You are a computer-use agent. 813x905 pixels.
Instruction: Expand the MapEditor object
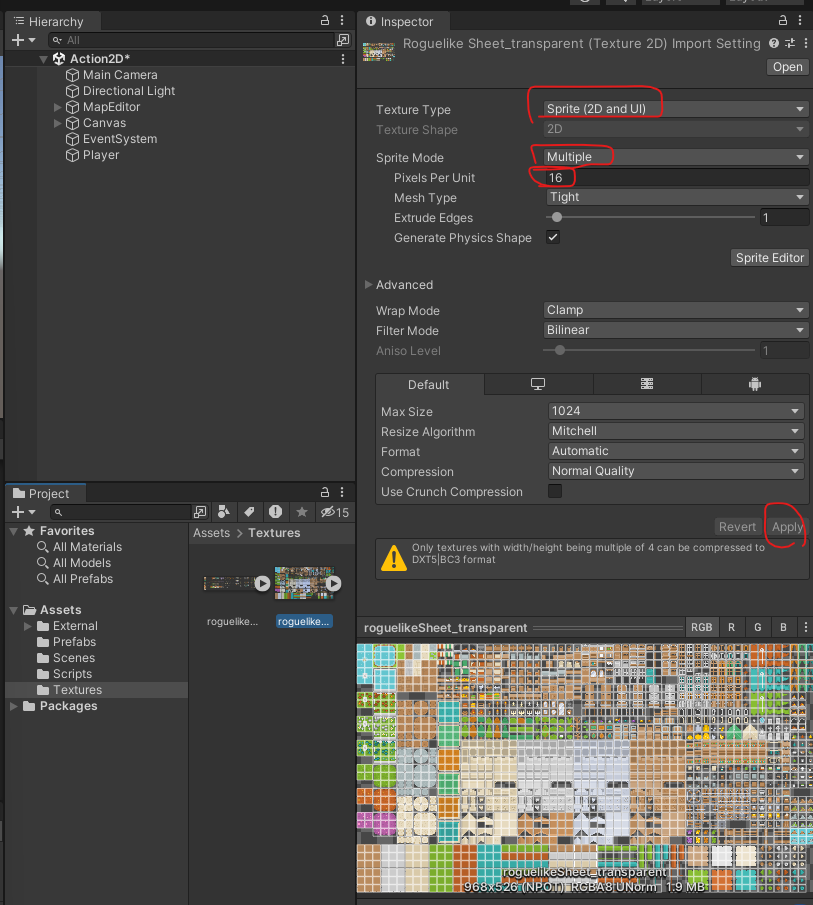click(57, 107)
